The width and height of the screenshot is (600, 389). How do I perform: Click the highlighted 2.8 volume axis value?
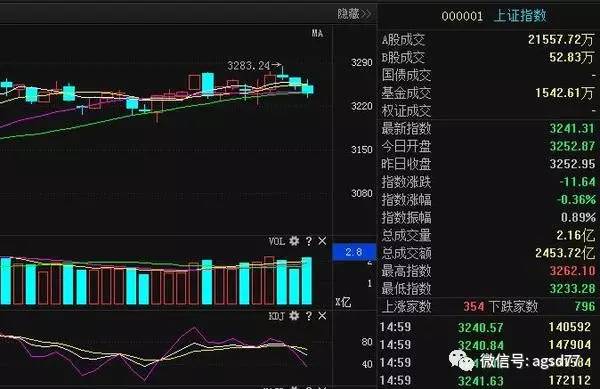pyautogui.click(x=354, y=252)
